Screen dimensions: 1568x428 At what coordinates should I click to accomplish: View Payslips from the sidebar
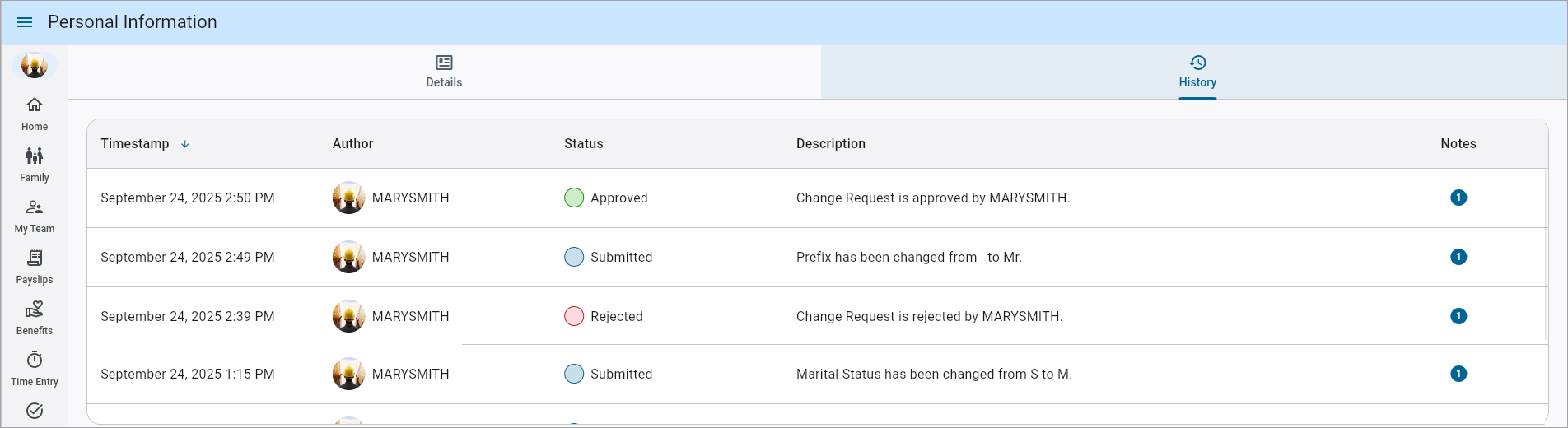(35, 267)
